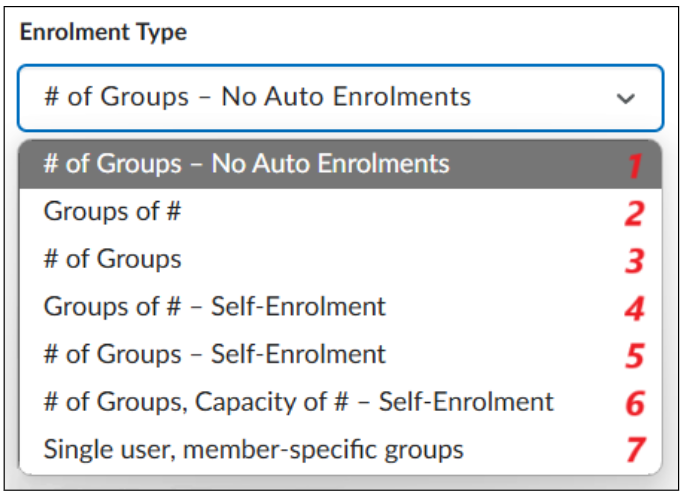Click 'member-specific groups' text in last option

323,451
